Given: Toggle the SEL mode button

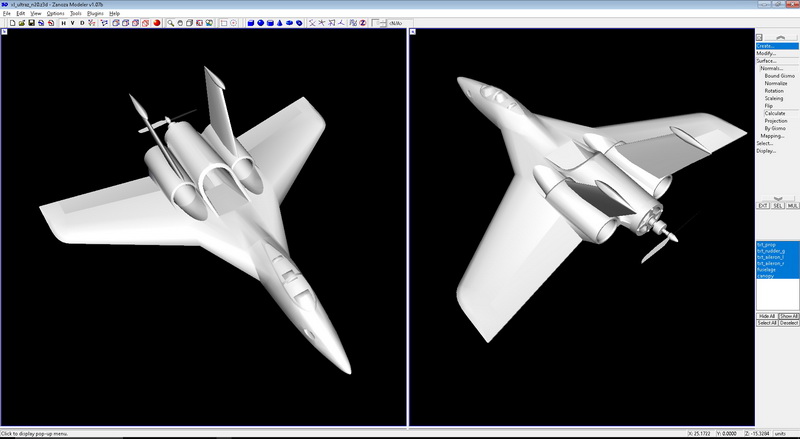Looking at the screenshot, I should 778,206.
